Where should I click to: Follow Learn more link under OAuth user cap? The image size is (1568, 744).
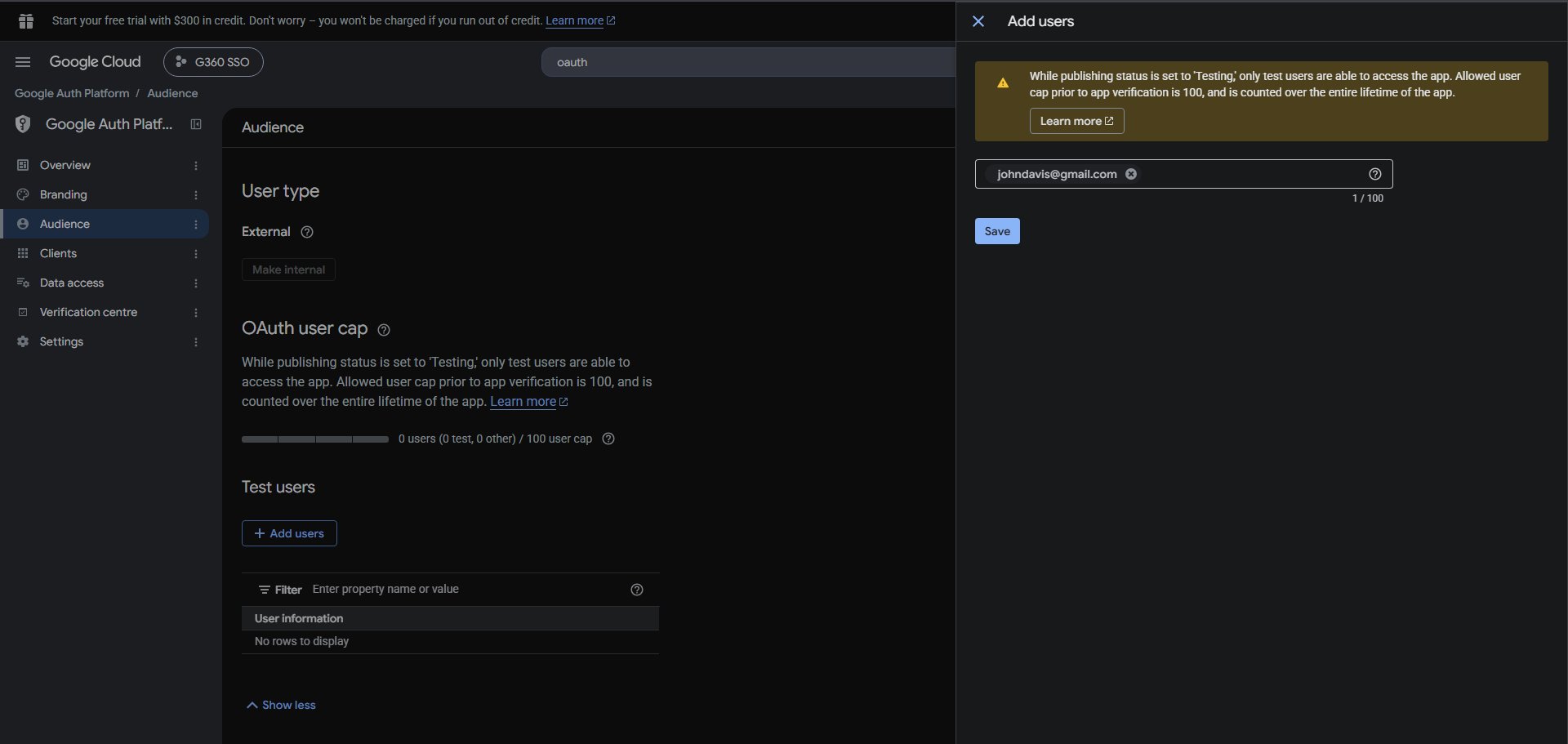pyautogui.click(x=528, y=402)
